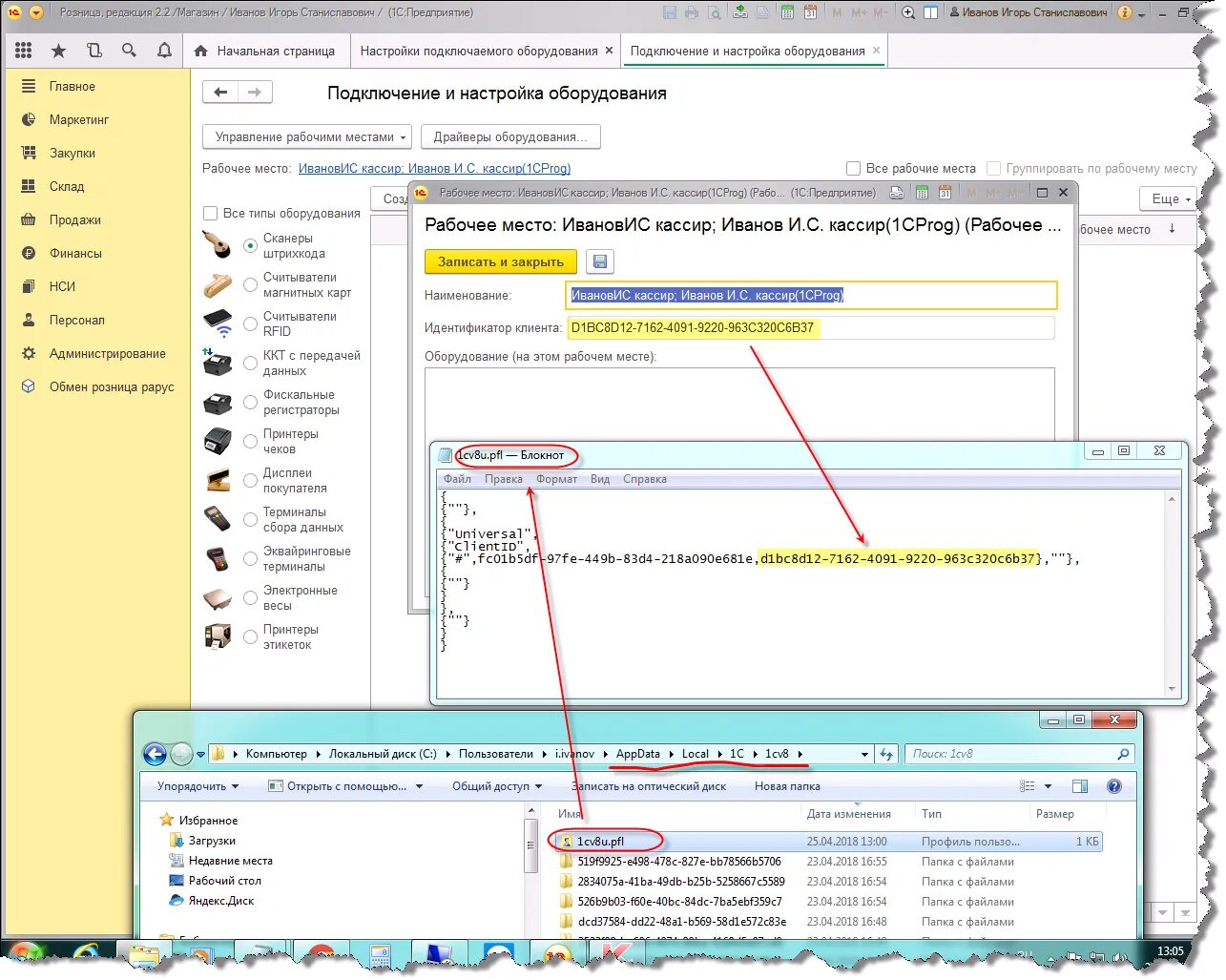Click the Explorer back navigation button
The height and width of the screenshot is (980, 1226).
155,754
